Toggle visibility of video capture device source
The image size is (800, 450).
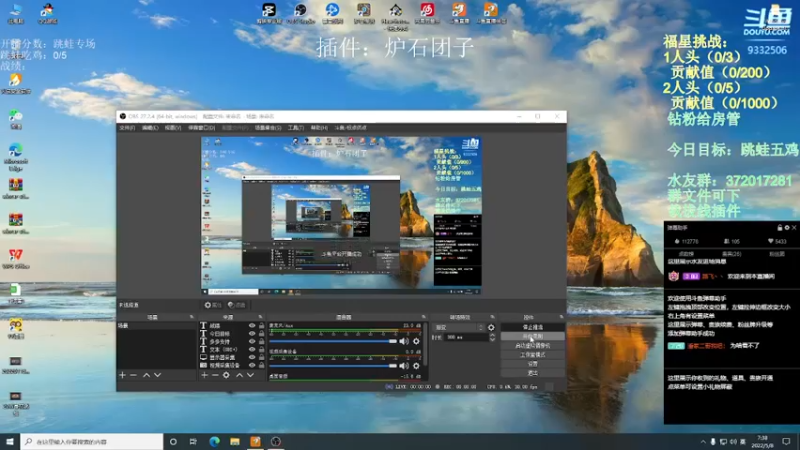click(252, 365)
